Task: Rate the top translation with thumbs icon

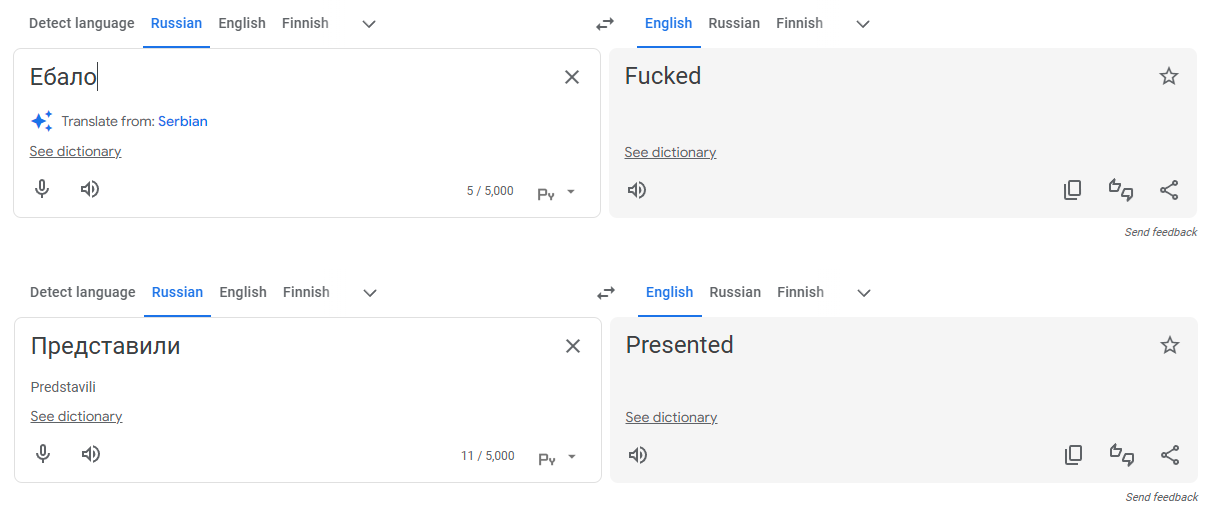Action: coord(1121,189)
